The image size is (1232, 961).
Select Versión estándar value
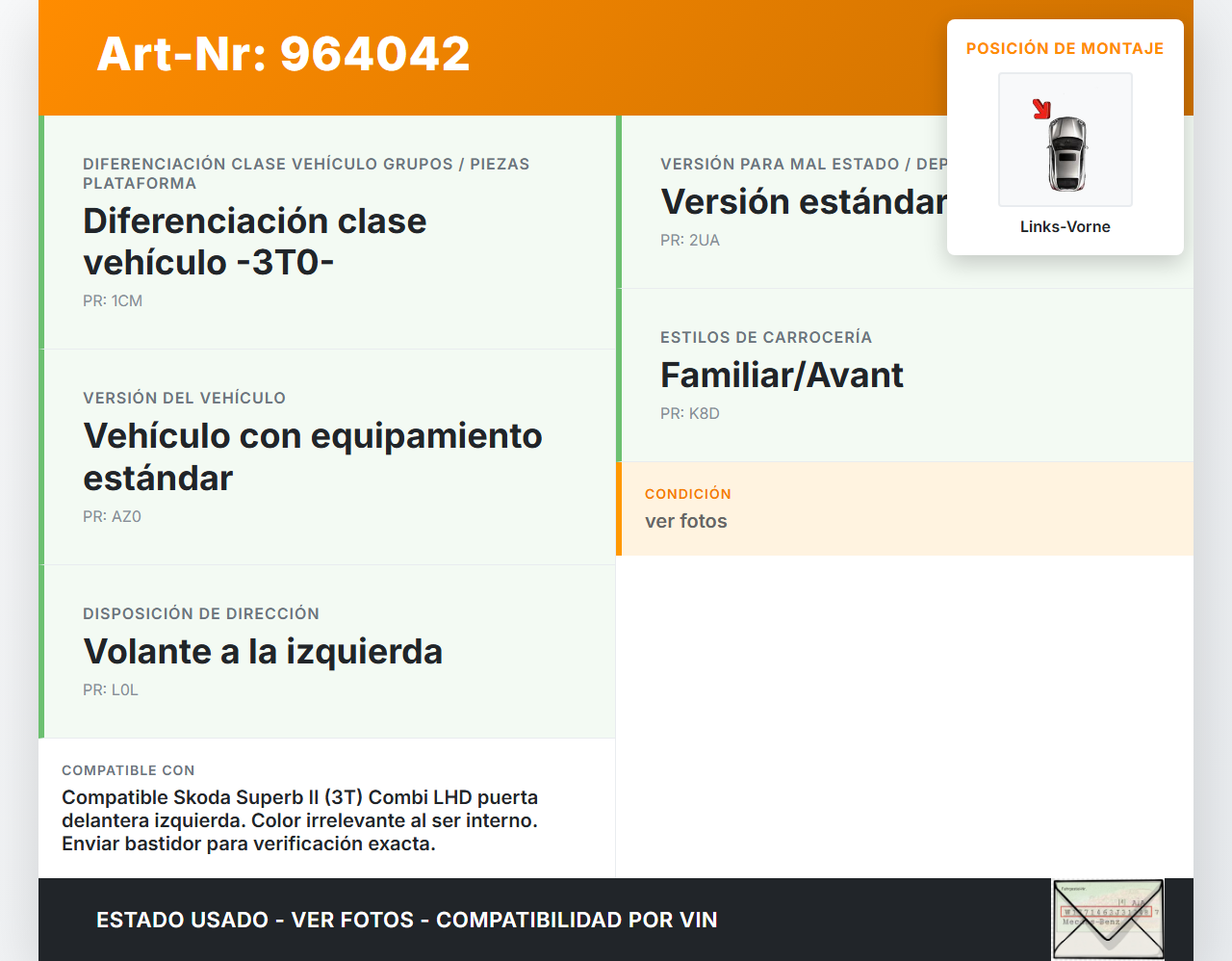pyautogui.click(x=804, y=202)
